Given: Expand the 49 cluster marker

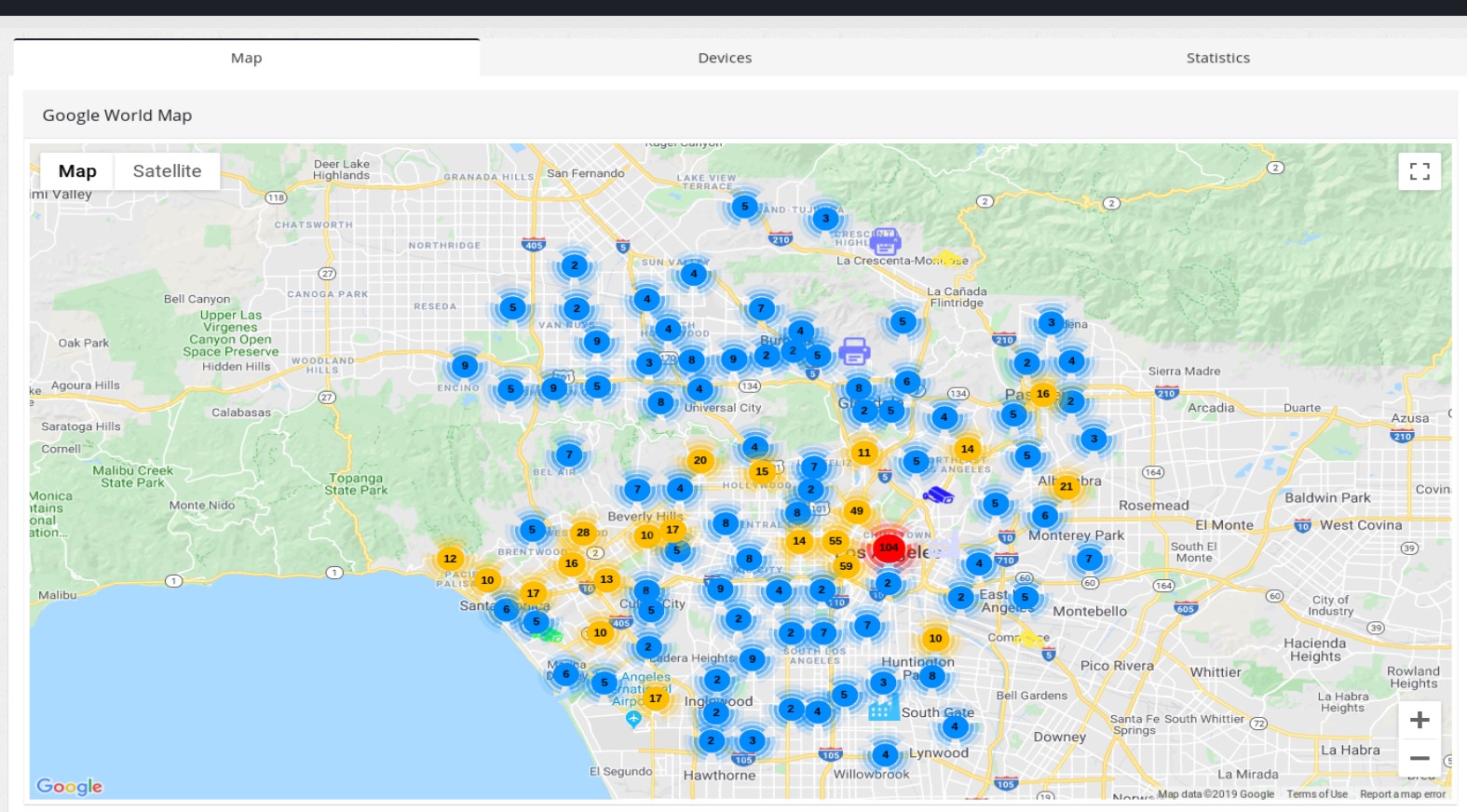Looking at the screenshot, I should click(x=857, y=510).
